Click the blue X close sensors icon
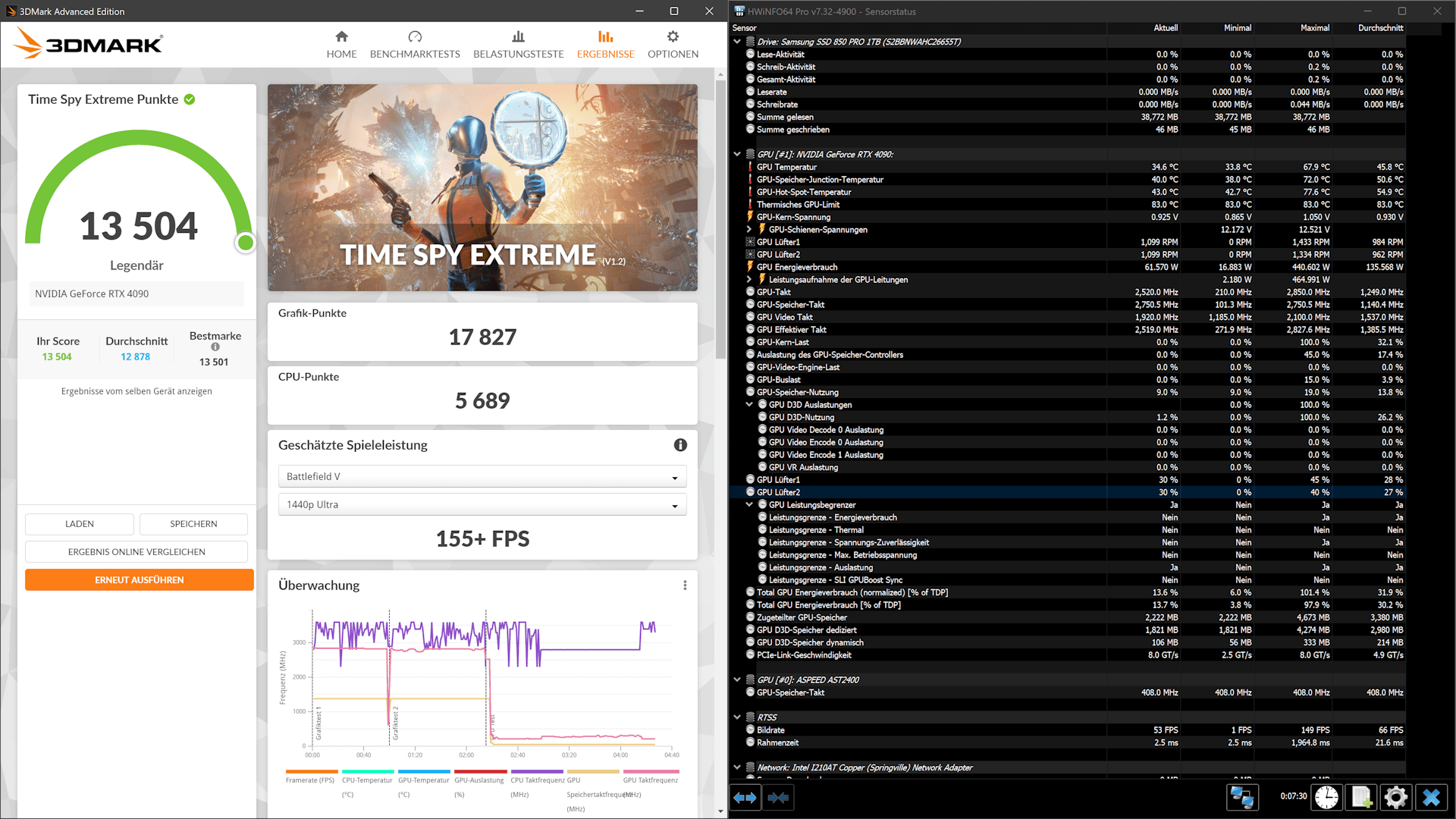 click(x=1431, y=798)
